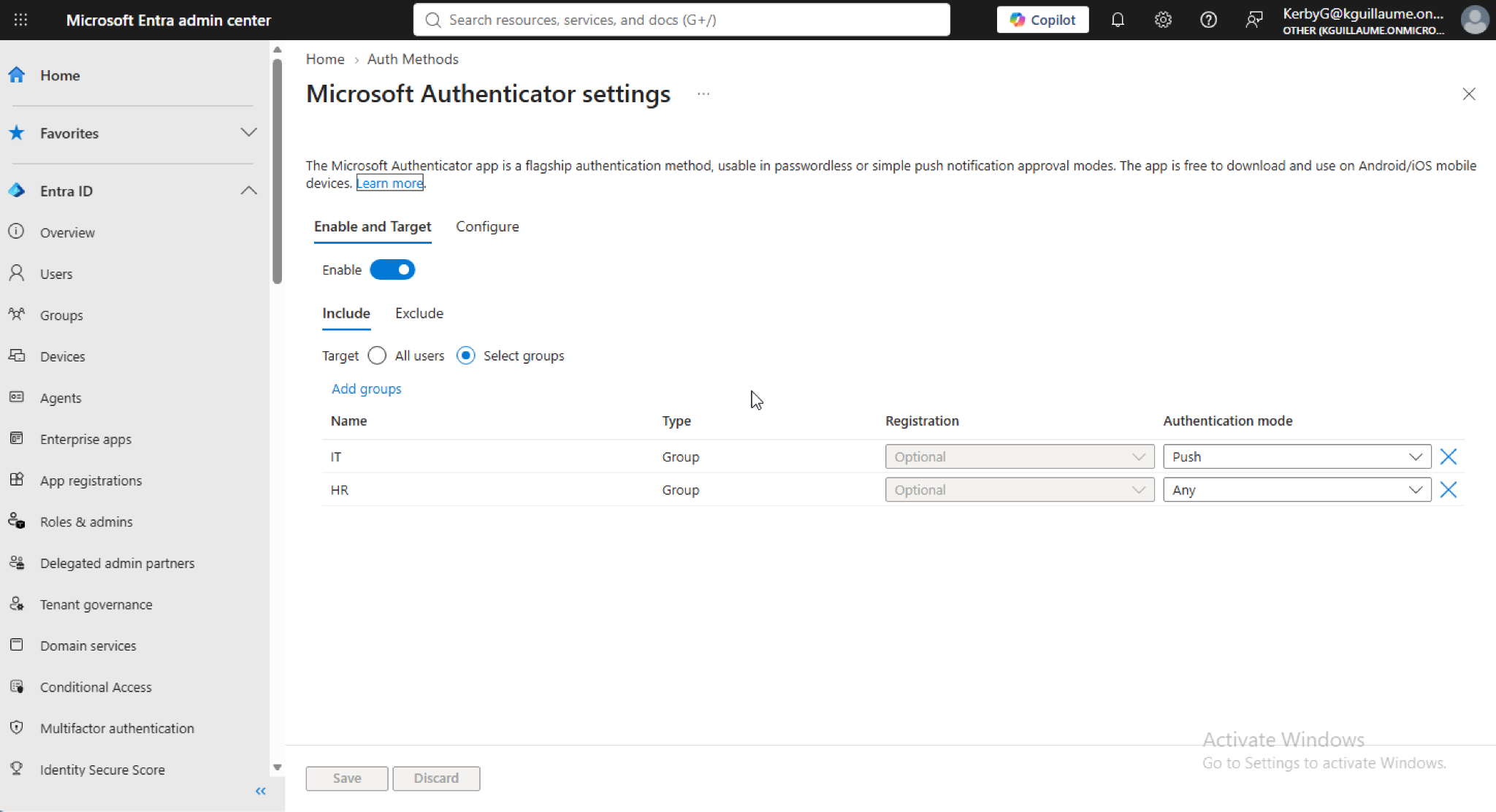Click the Multifactor authentication shield icon
Screen dimensions: 1496x812
[17, 727]
